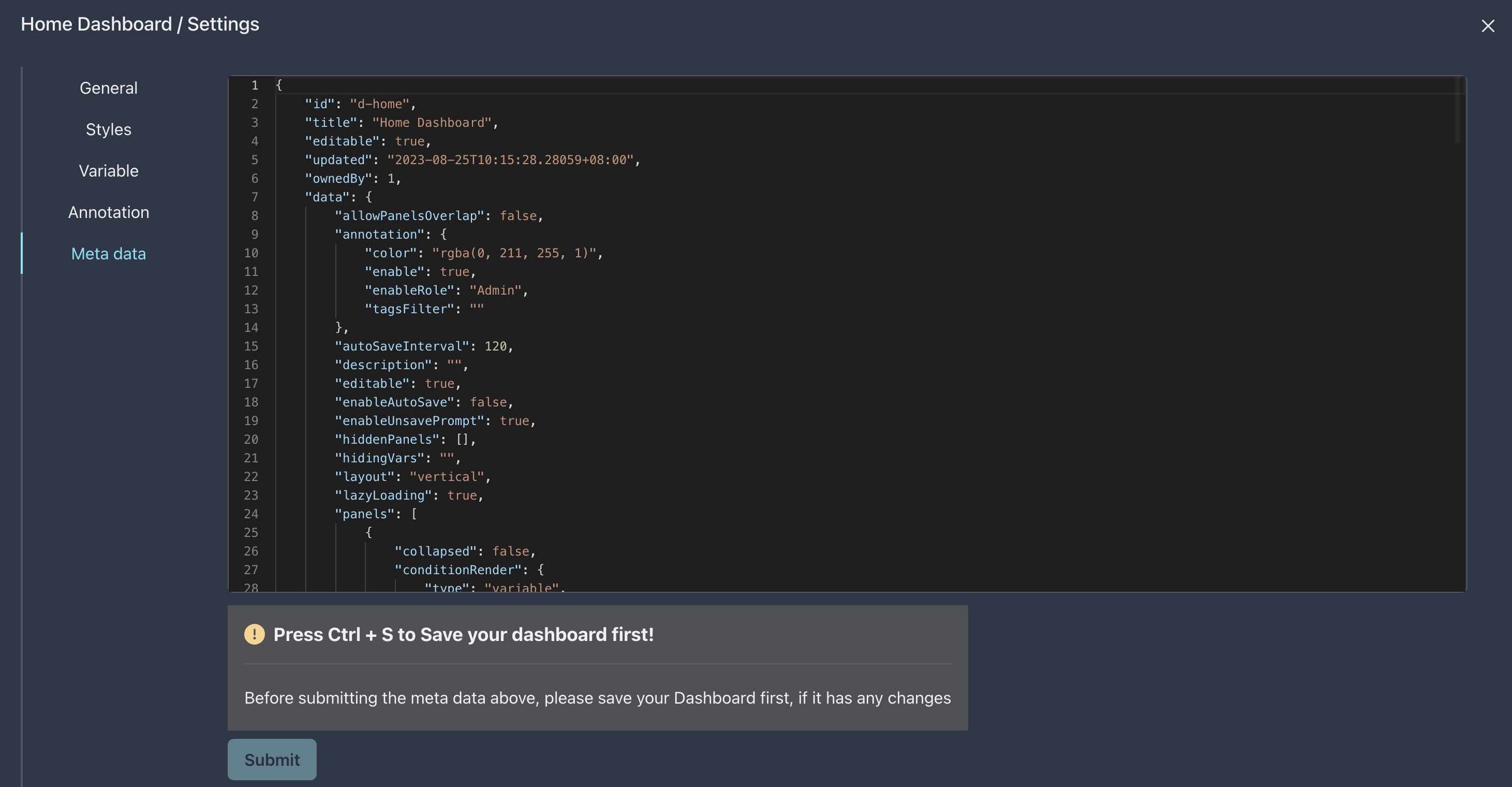The image size is (1512, 787).
Task: Click the "editable" key on line 17
Action: click(372, 384)
